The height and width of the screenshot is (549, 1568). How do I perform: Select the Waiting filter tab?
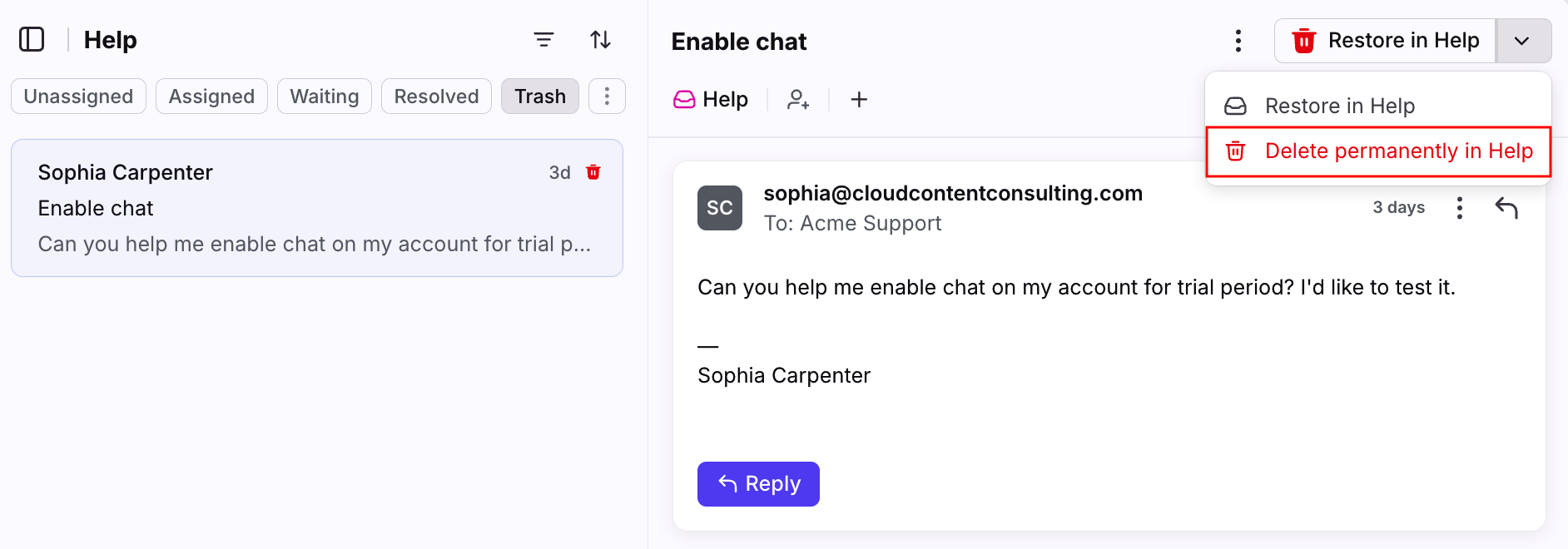pyautogui.click(x=324, y=96)
